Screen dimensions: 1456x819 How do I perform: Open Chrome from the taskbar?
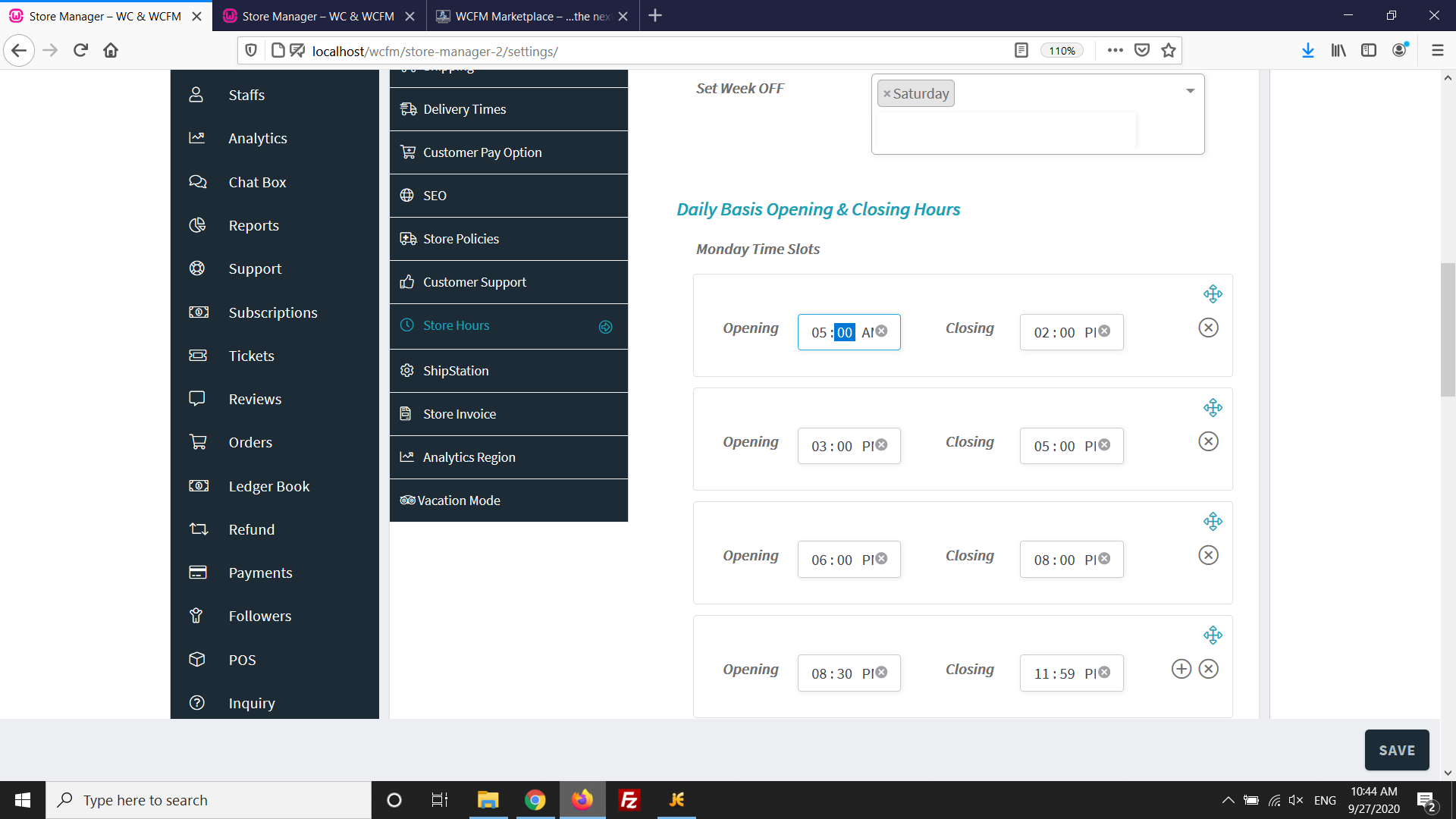point(535,800)
